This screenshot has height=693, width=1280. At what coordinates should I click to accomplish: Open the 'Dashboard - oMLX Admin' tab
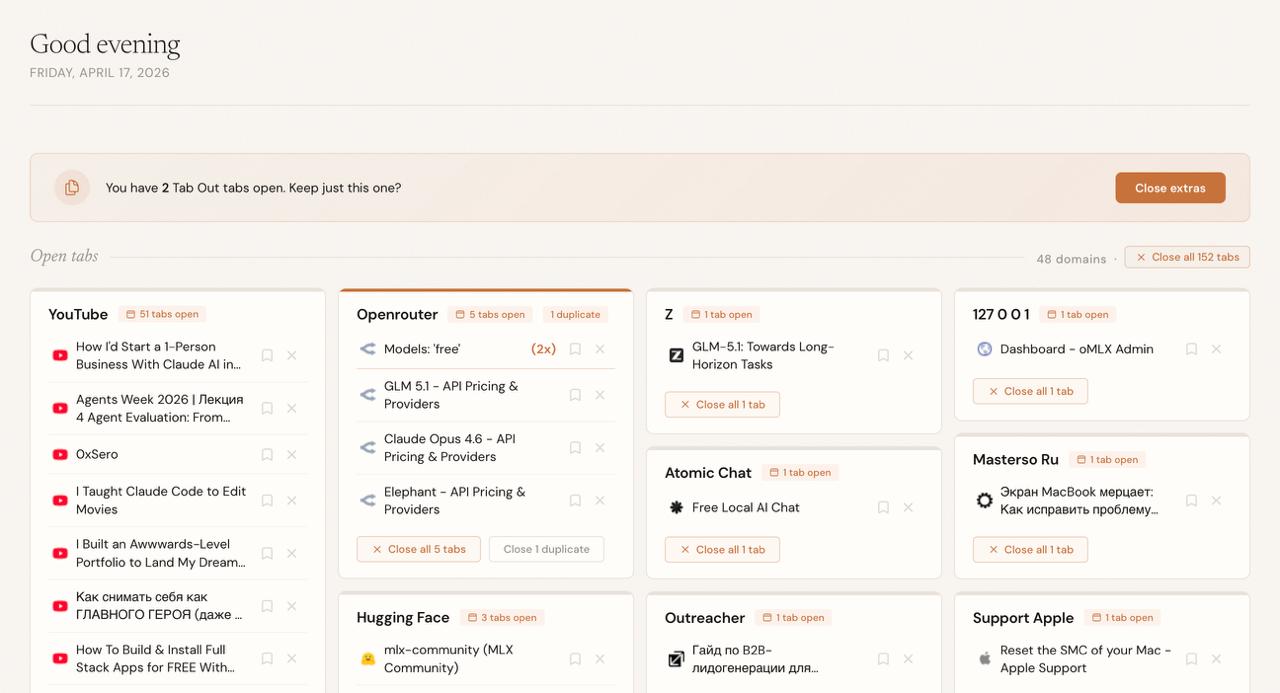point(1077,349)
